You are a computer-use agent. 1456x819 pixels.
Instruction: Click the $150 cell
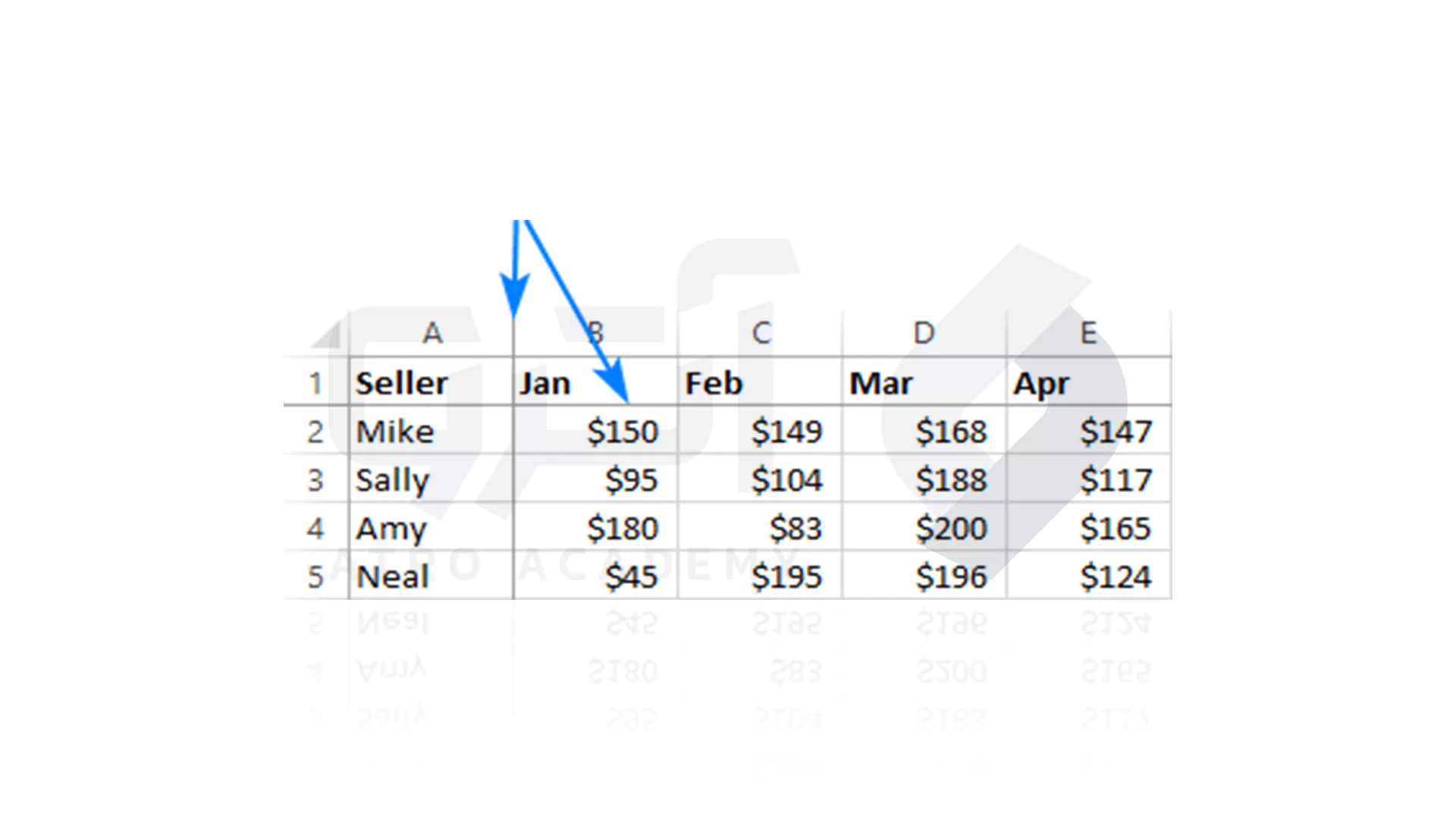[x=595, y=431]
